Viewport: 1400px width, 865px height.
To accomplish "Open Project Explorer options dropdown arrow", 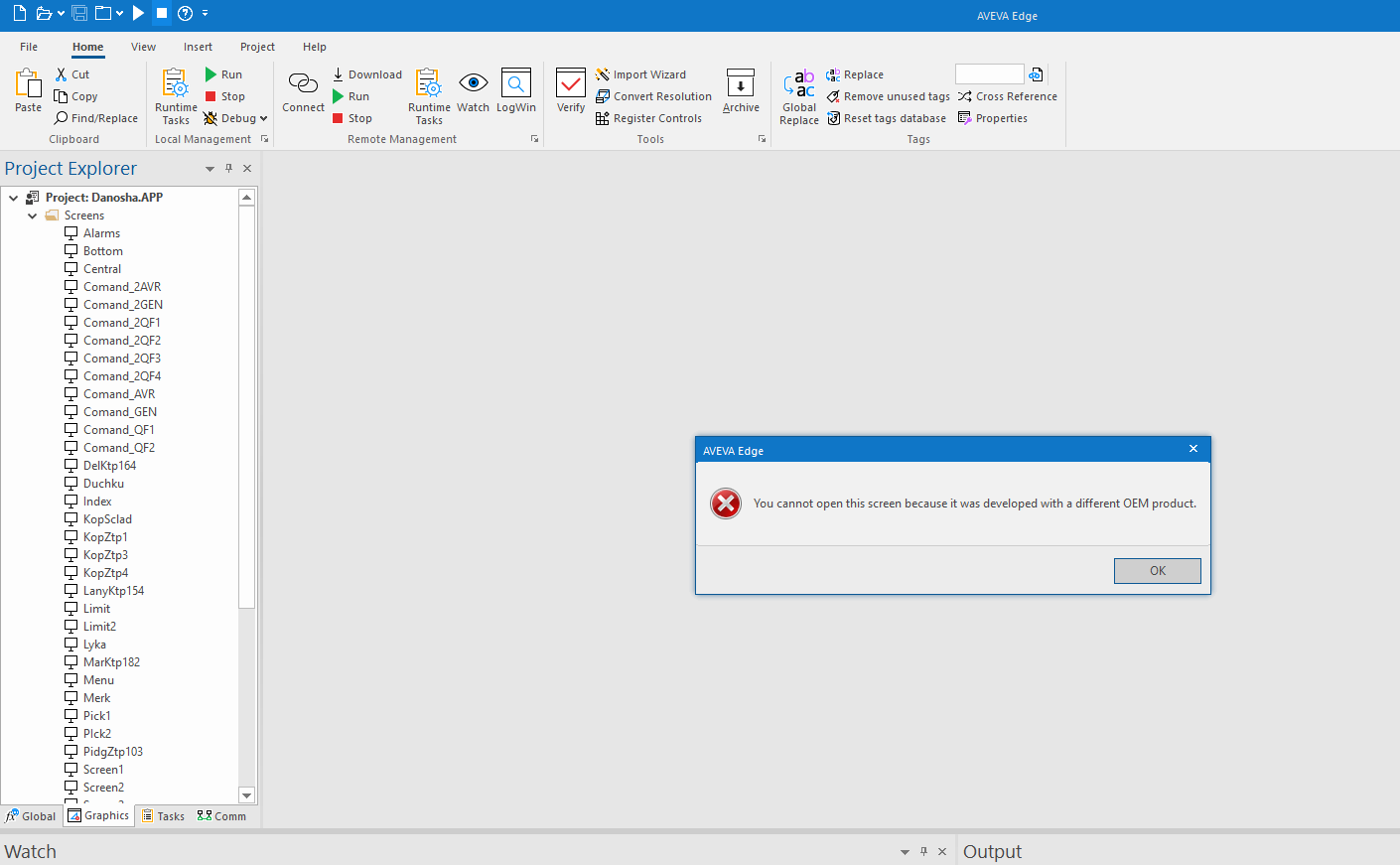I will click(x=210, y=169).
